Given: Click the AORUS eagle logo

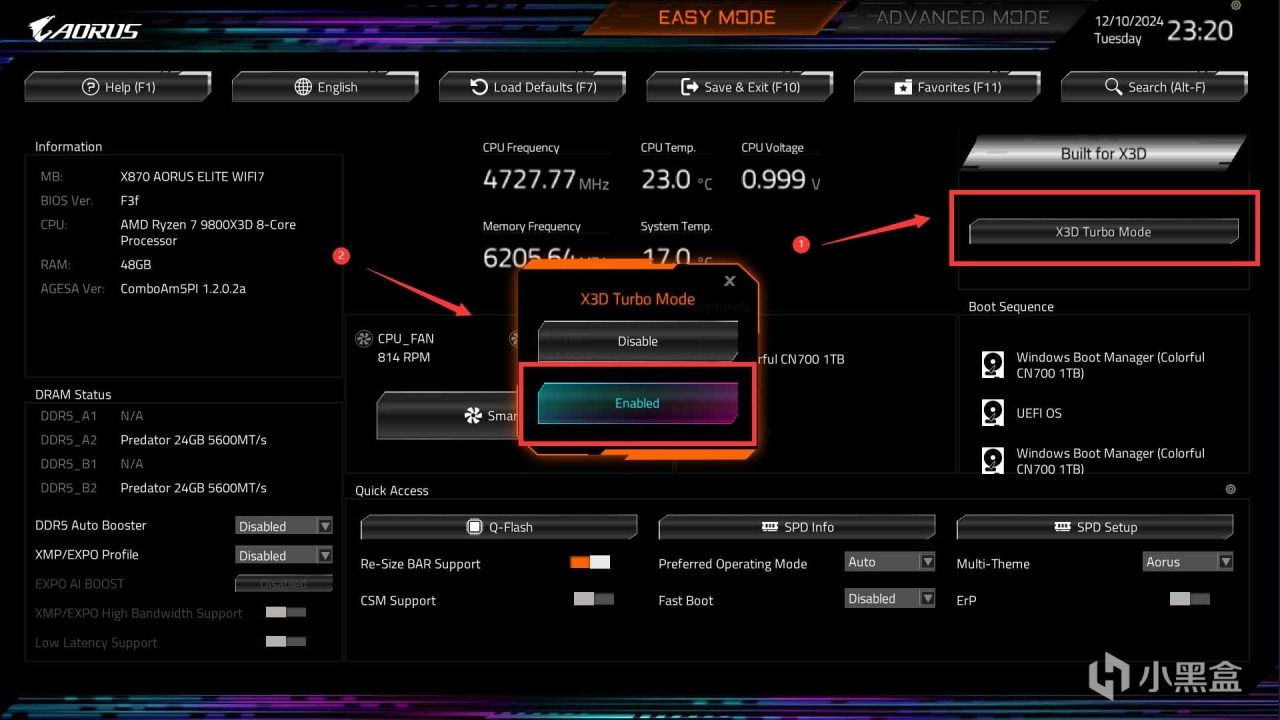Looking at the screenshot, I should [85, 29].
